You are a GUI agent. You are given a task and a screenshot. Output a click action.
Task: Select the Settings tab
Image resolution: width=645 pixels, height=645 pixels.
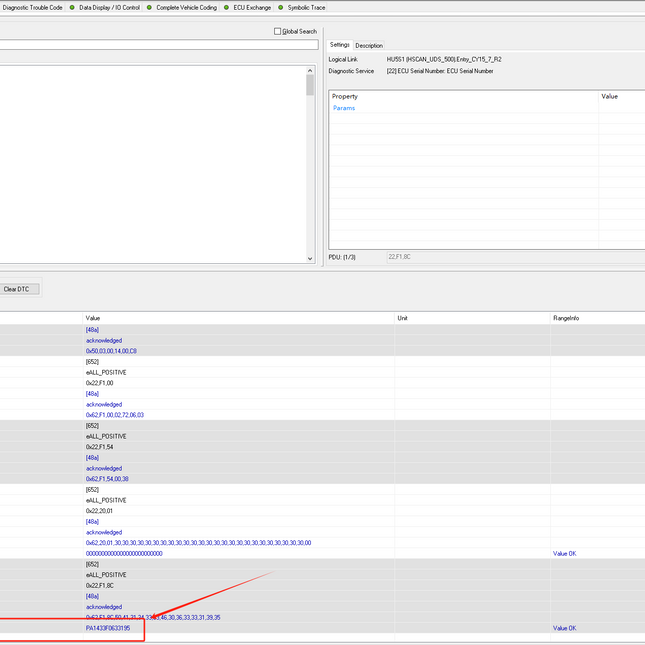coord(340,45)
